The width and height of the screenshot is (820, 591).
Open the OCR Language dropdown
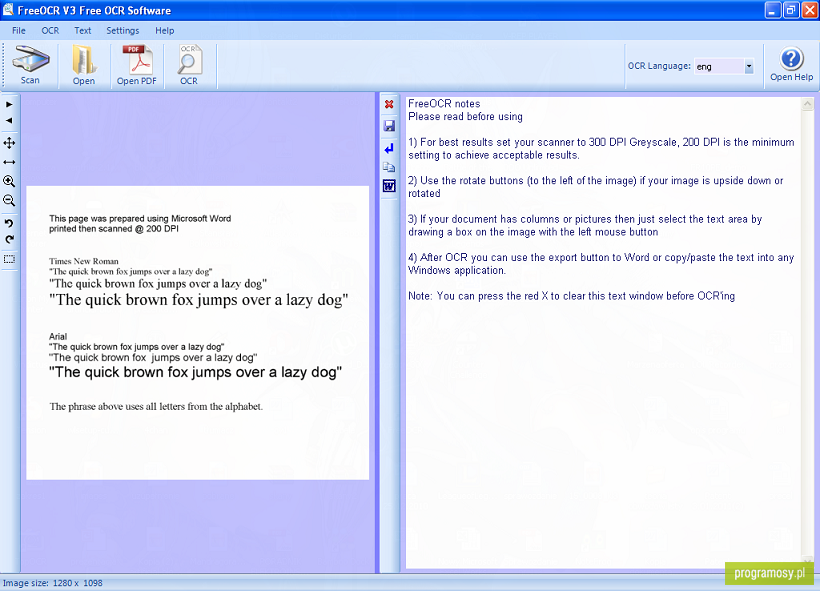click(x=749, y=66)
